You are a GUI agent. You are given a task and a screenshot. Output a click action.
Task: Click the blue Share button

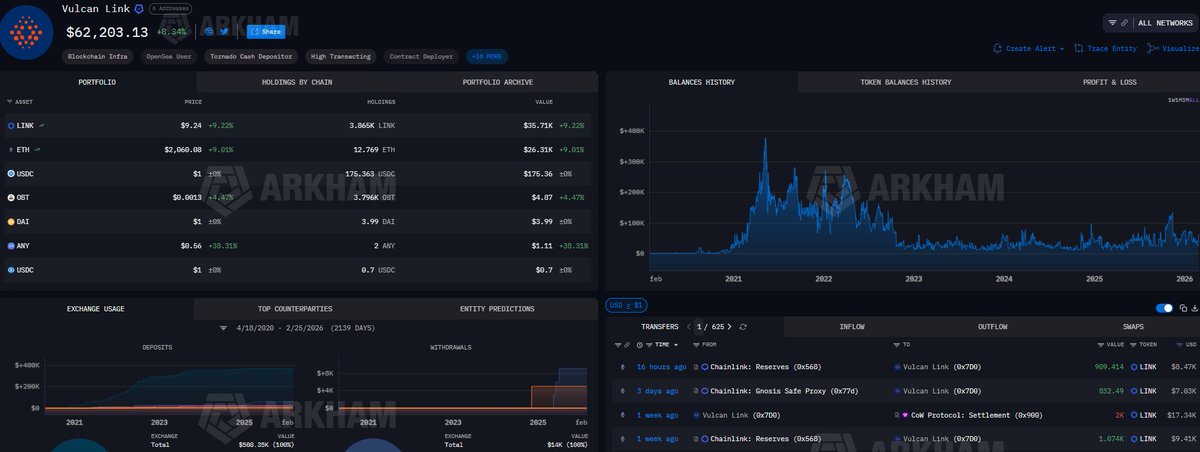pos(265,31)
